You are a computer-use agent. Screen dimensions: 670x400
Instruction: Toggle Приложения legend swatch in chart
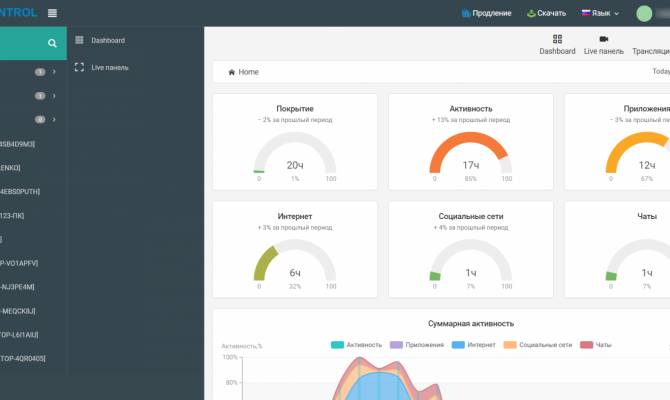[396, 345]
